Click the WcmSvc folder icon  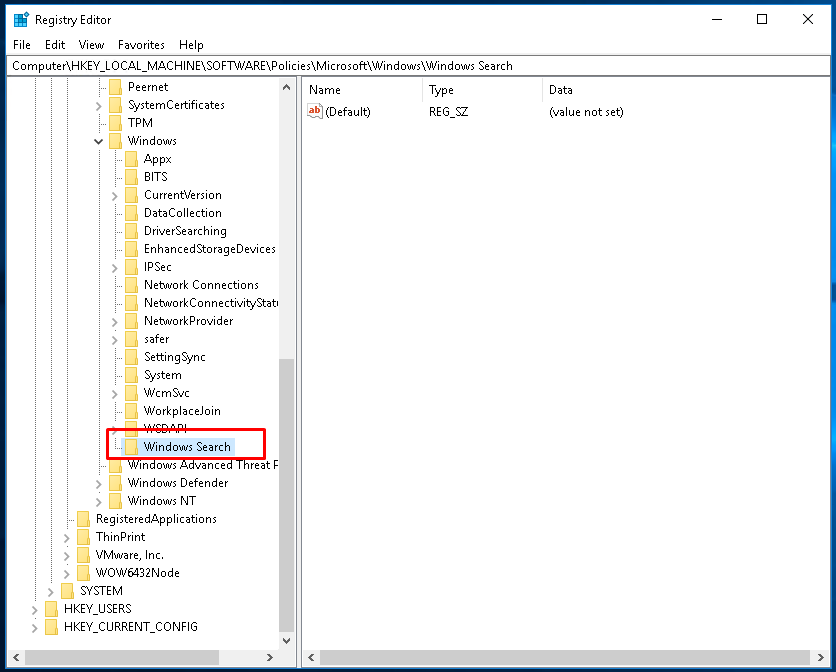pos(131,393)
